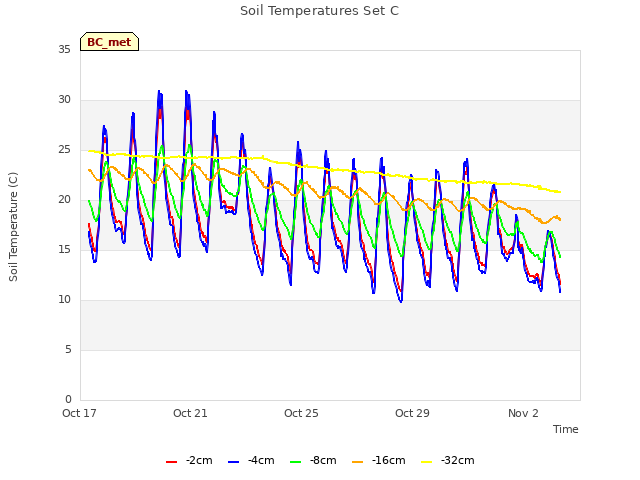Click the Time axis title

coord(566,429)
